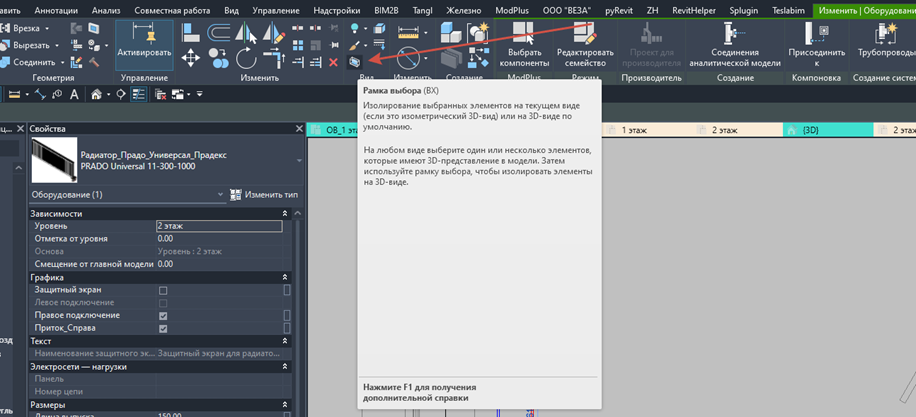916x417 pixels.
Task: Click the Selection Box (Рамка выбора) icon
Action: (355, 61)
